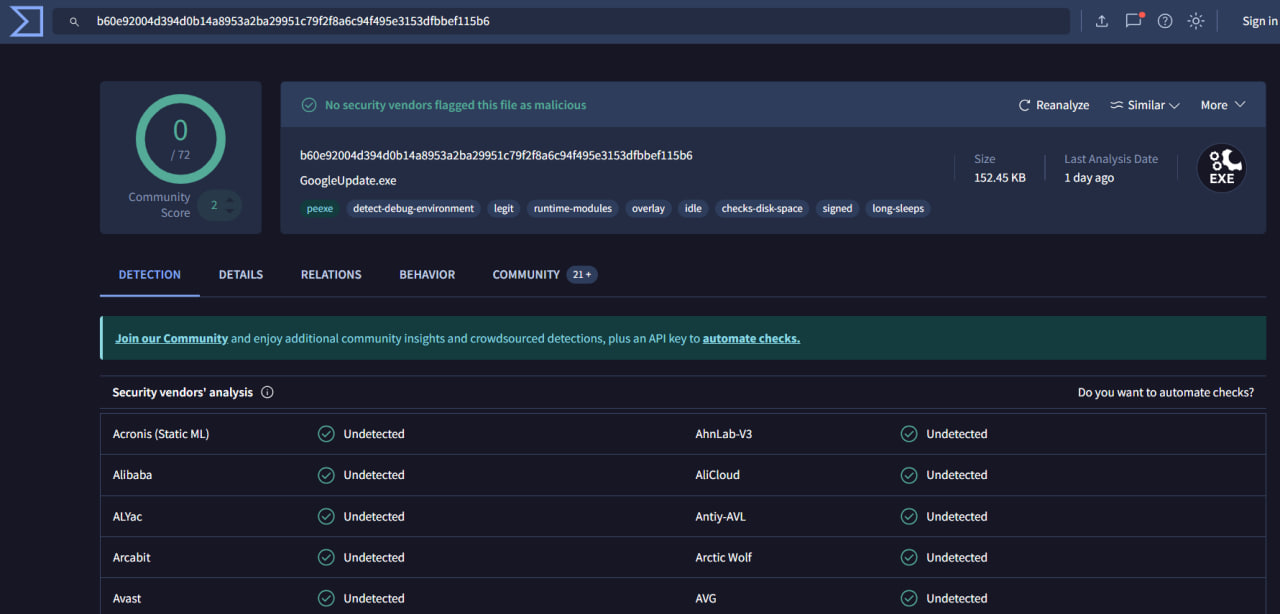Image resolution: width=1280 pixels, height=614 pixels.
Task: Click the green check on the no-malicious-flags banner
Action: tap(308, 104)
